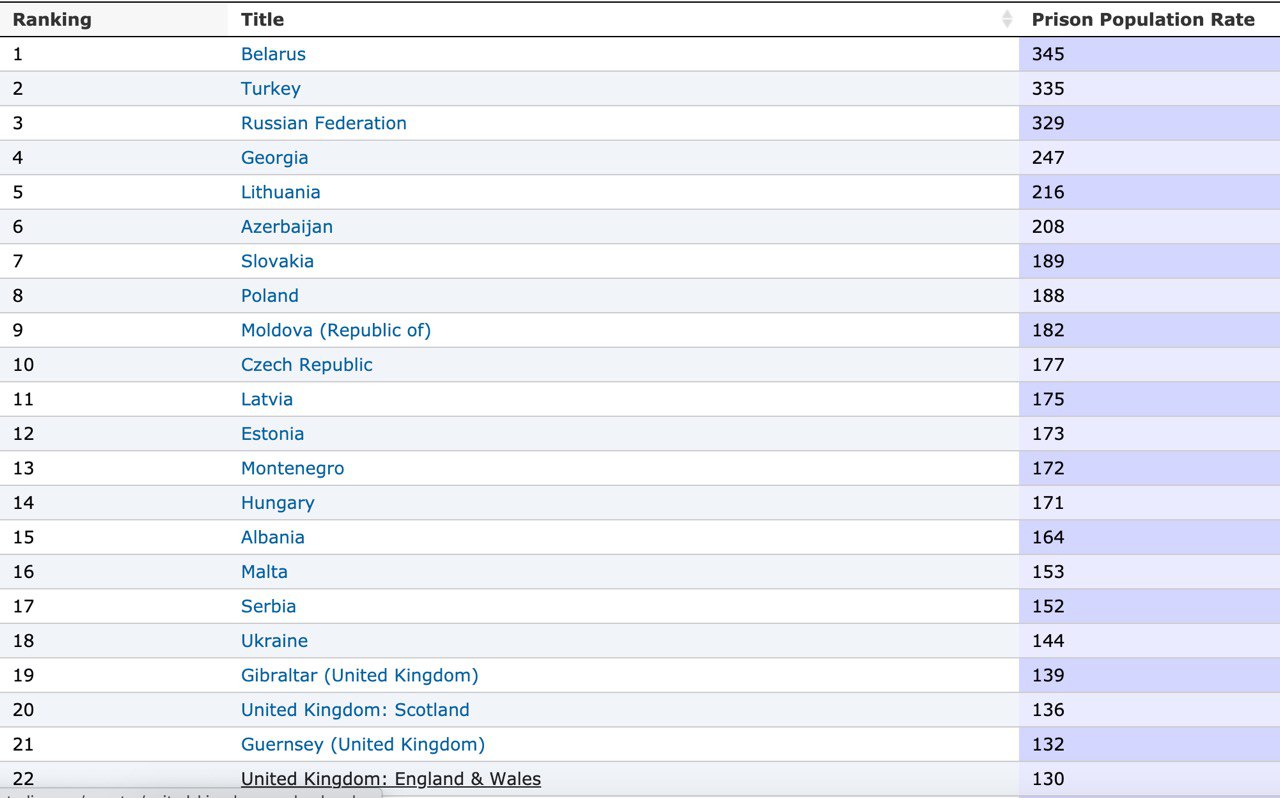Viewport: 1280px width, 798px height.
Task: Open United Kingdom: England & Wales link
Action: coord(390,779)
